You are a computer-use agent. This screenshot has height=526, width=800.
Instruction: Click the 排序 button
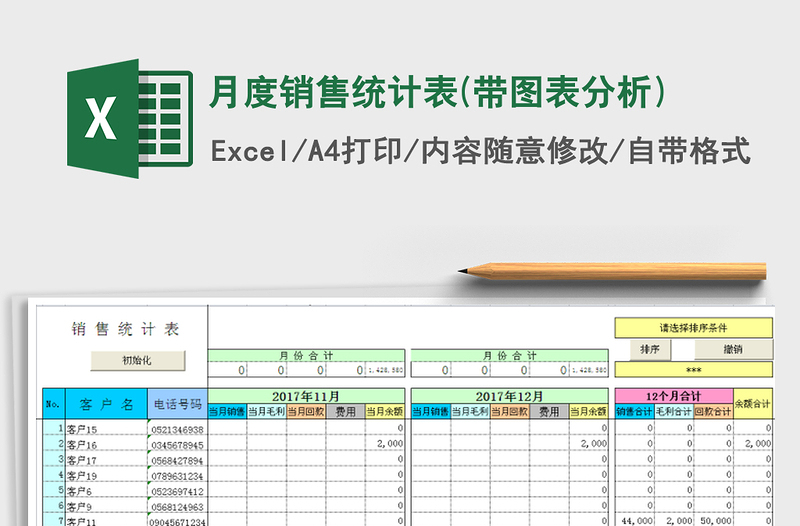point(649,349)
